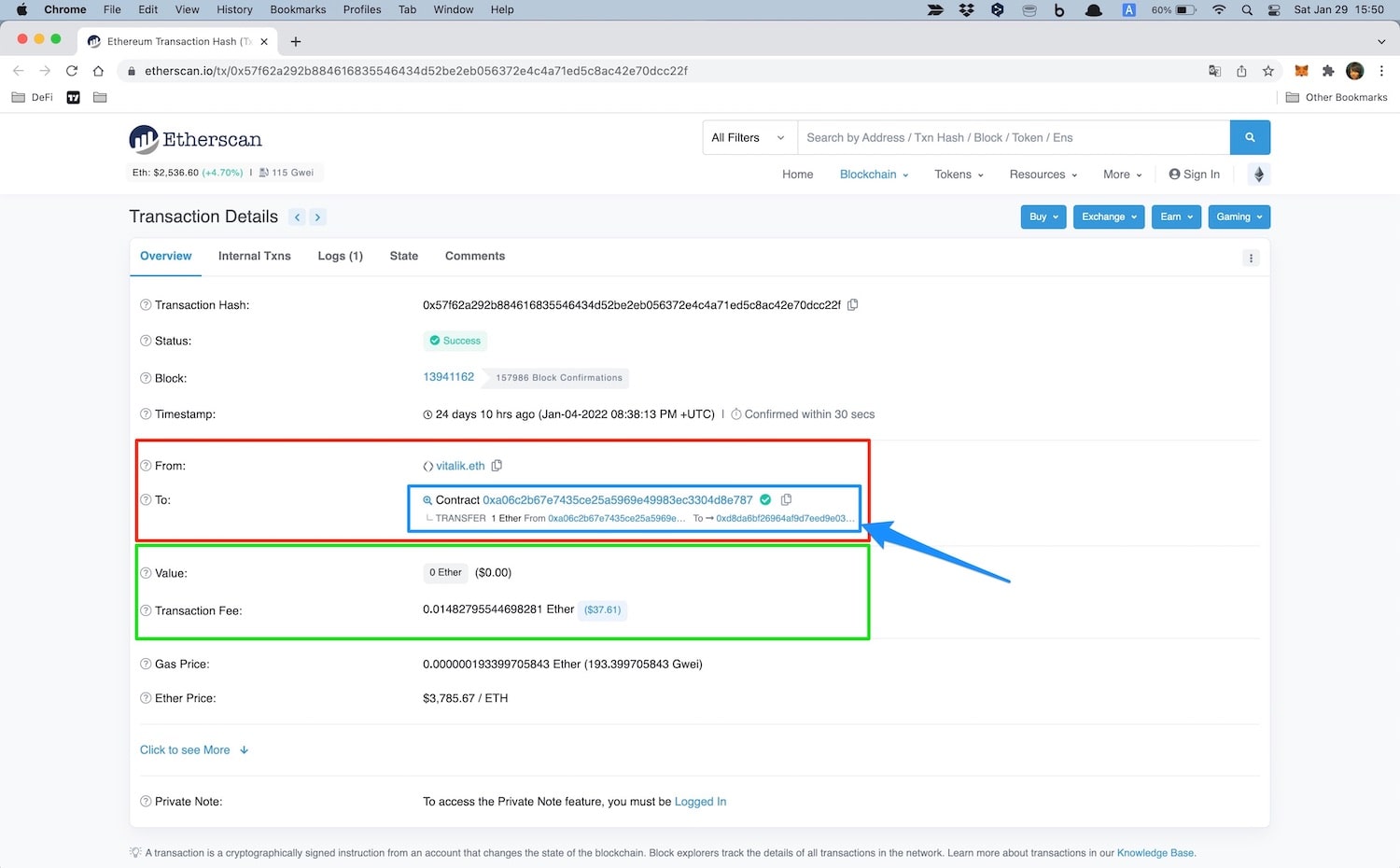
Task: Expand the Tokens nav menu
Action: tap(959, 175)
